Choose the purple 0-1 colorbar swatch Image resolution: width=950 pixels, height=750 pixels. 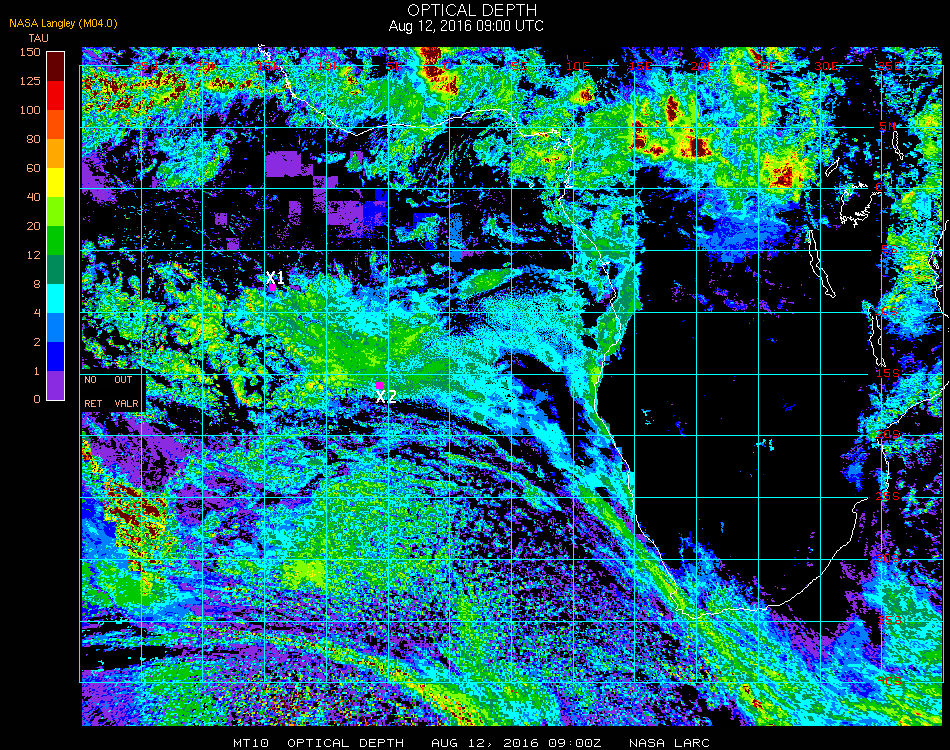(x=56, y=385)
